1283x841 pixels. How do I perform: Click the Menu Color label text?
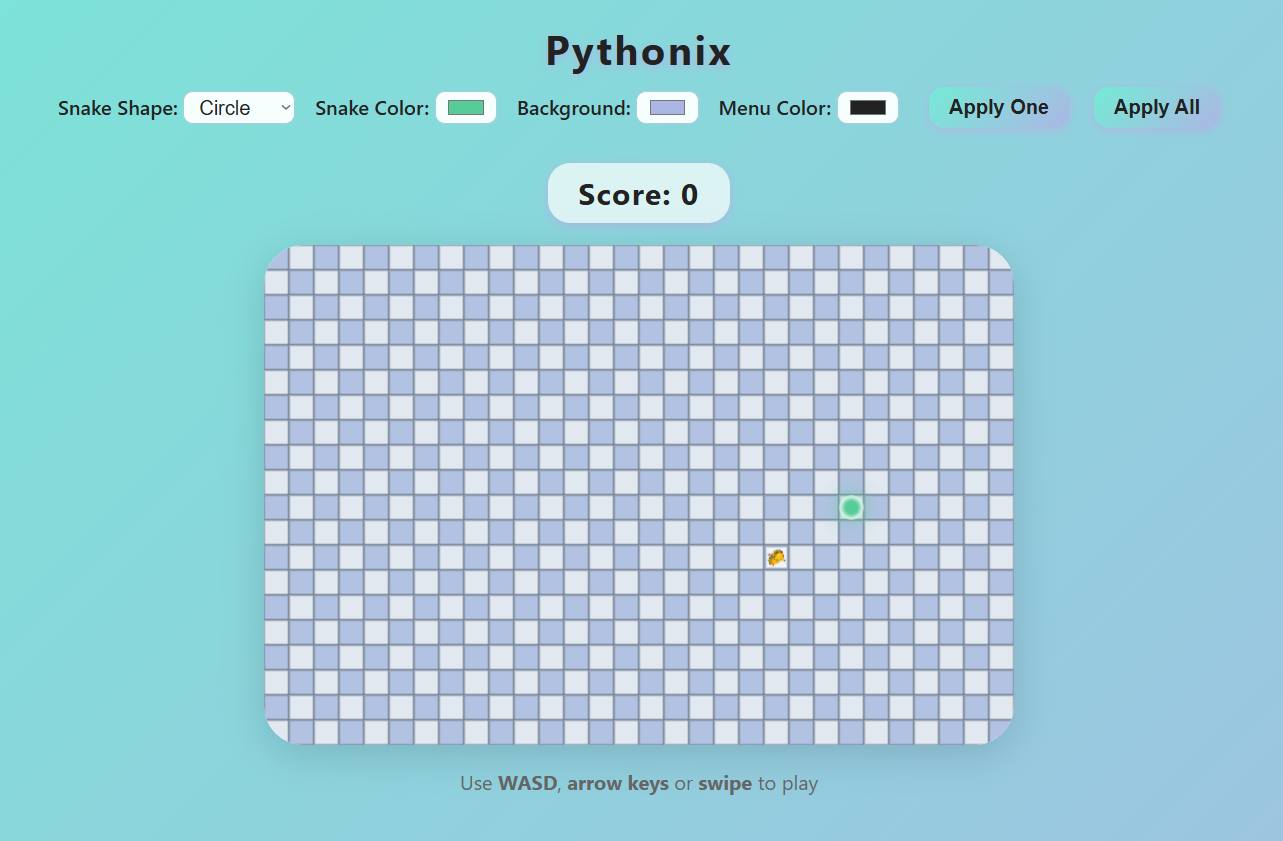[x=774, y=109]
